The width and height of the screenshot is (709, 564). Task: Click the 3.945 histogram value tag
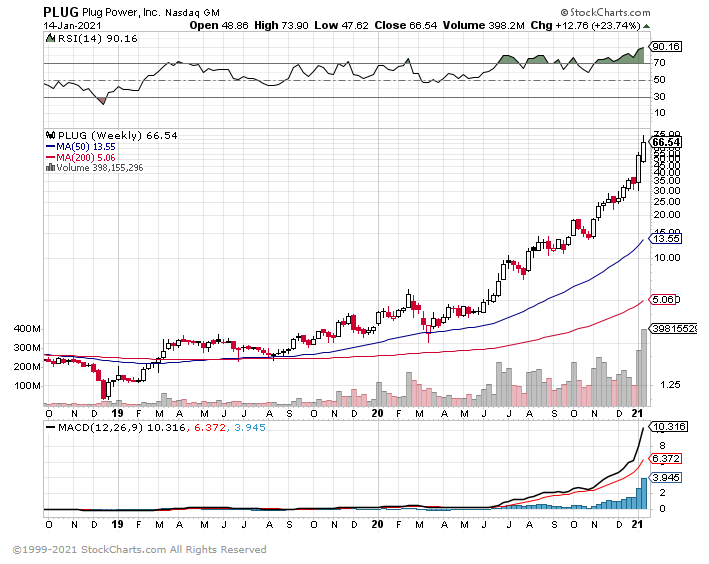pyautogui.click(x=666, y=478)
